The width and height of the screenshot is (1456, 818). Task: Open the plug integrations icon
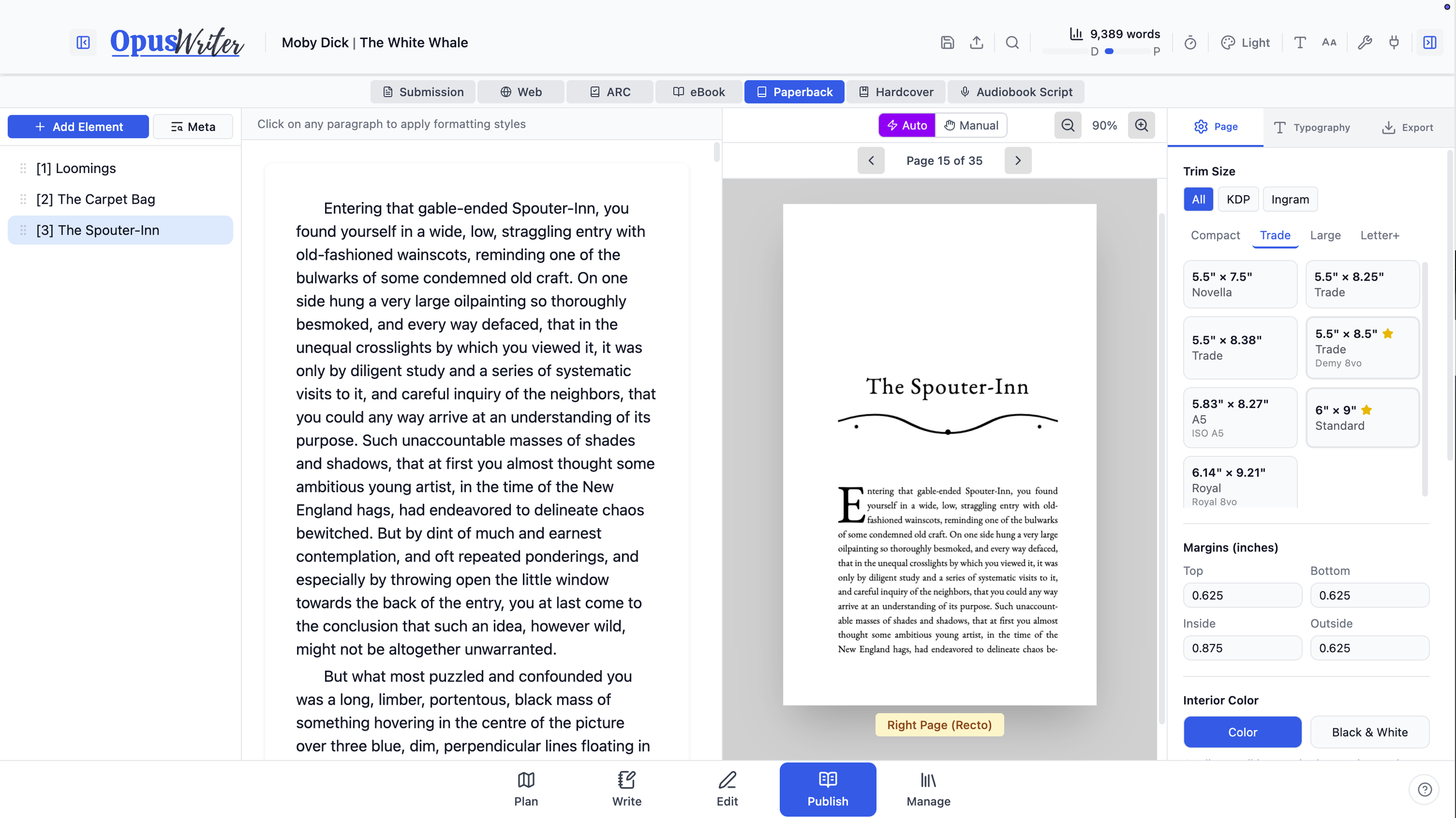pyautogui.click(x=1394, y=43)
